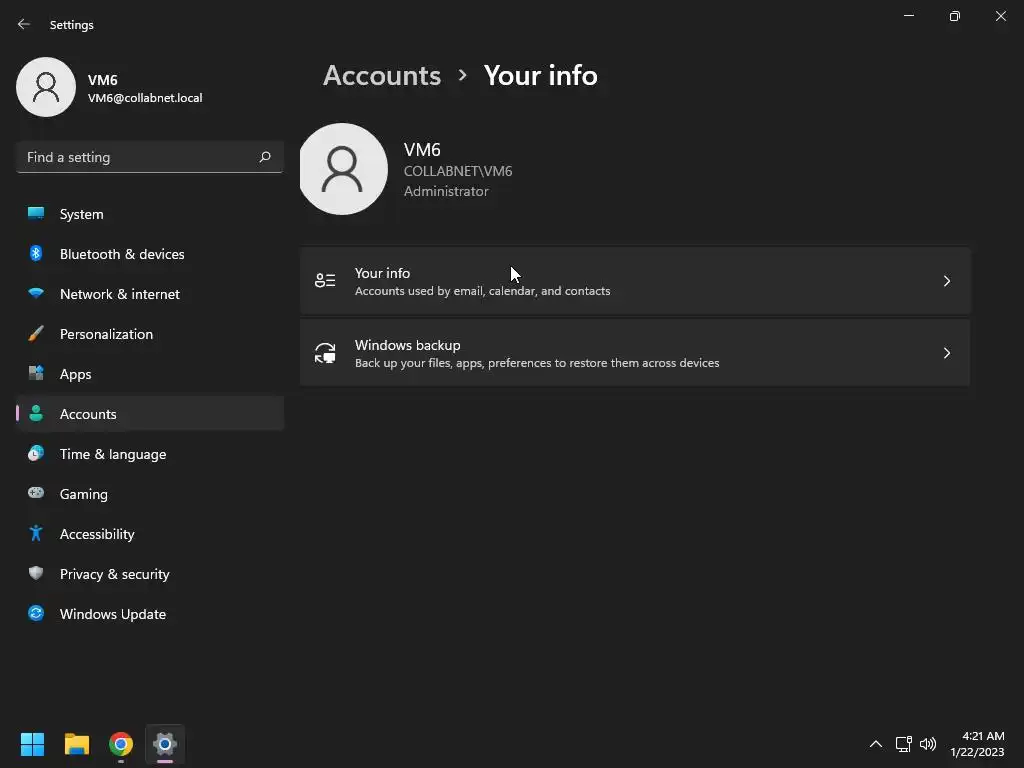Select the Accounts category in sidebar
The height and width of the screenshot is (768, 1024).
coord(88,414)
